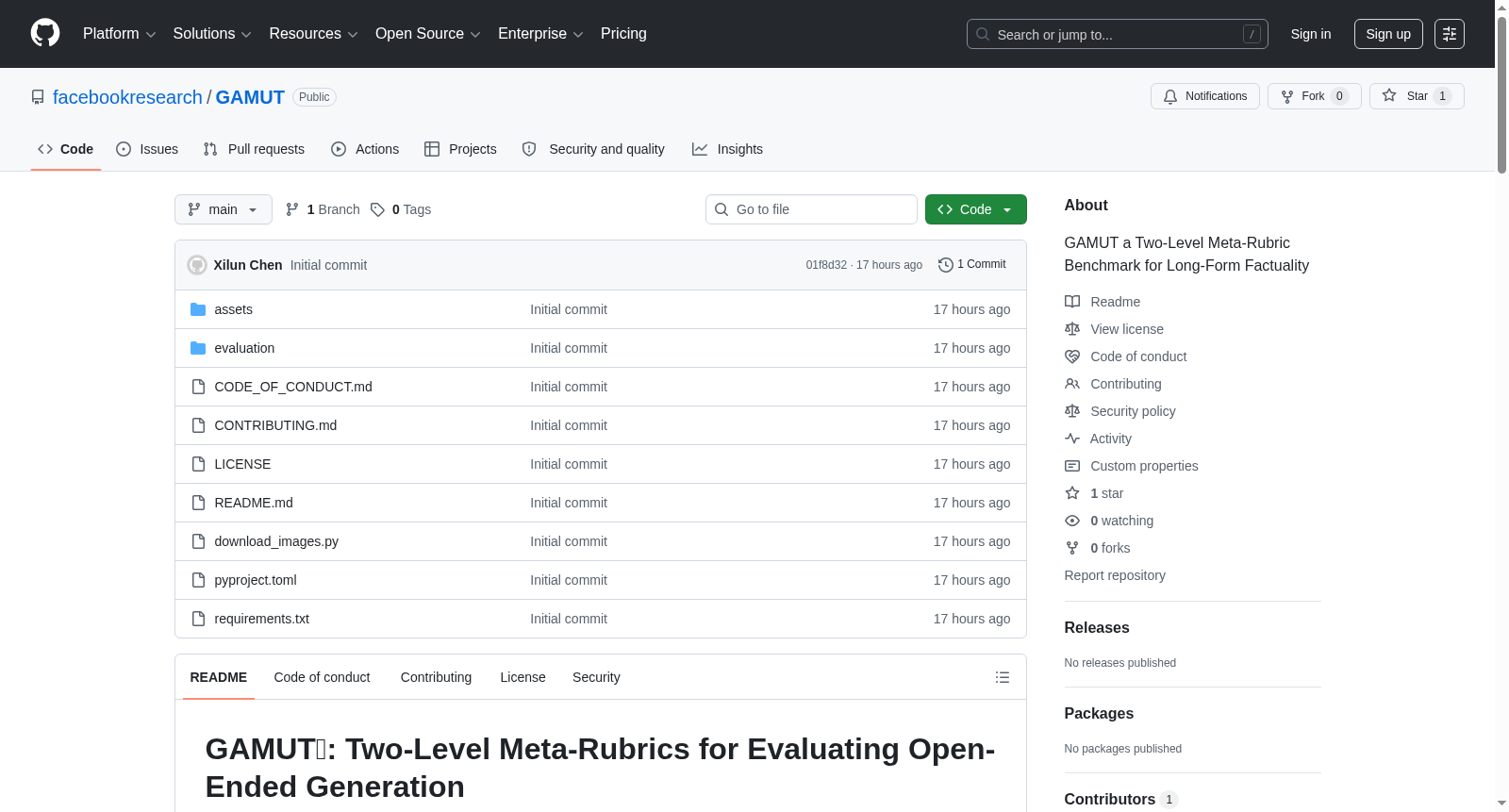Screen dimensions: 1509x812
Task: Switch to the Projects tab
Action: click(460, 149)
